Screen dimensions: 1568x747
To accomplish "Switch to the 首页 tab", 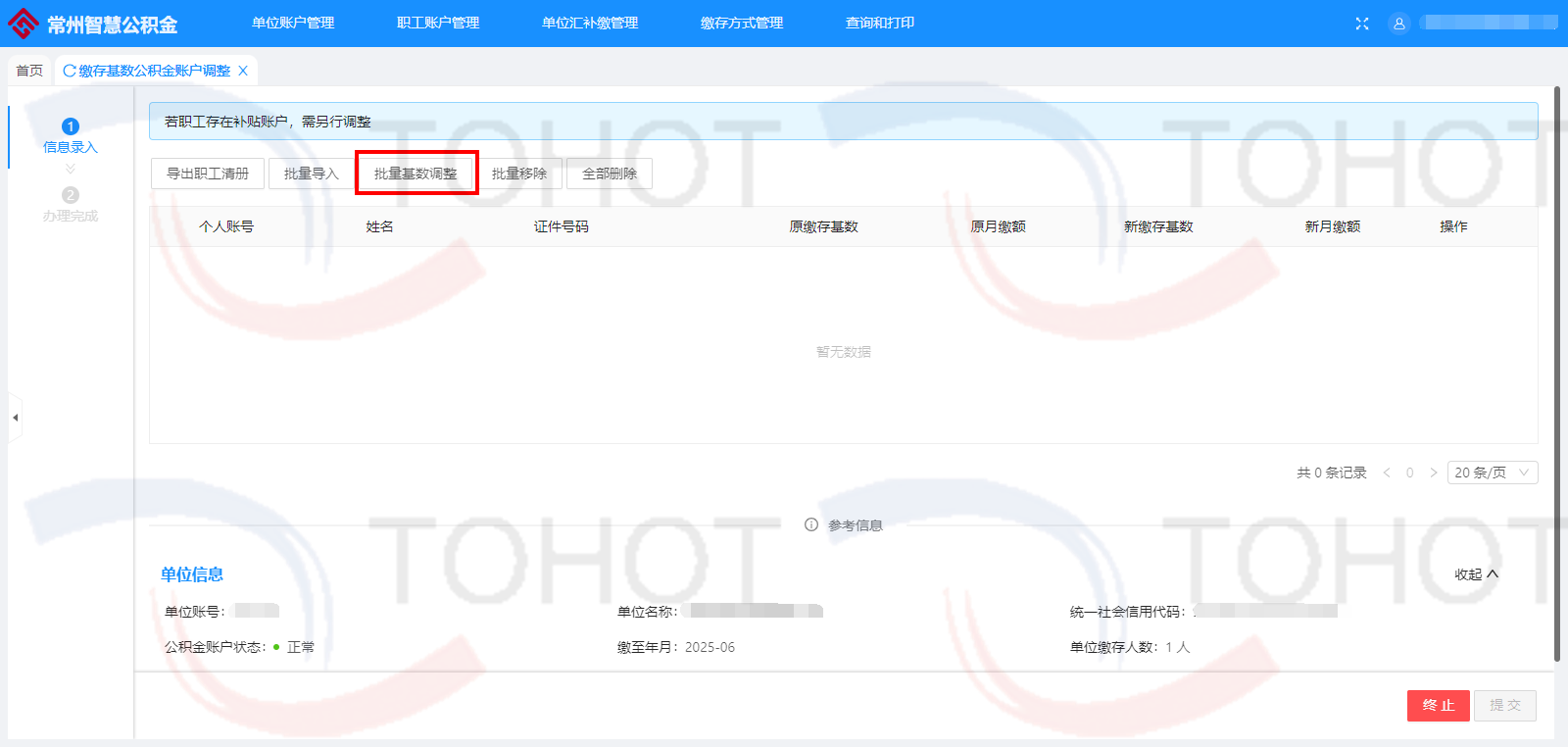I will pyautogui.click(x=29, y=71).
